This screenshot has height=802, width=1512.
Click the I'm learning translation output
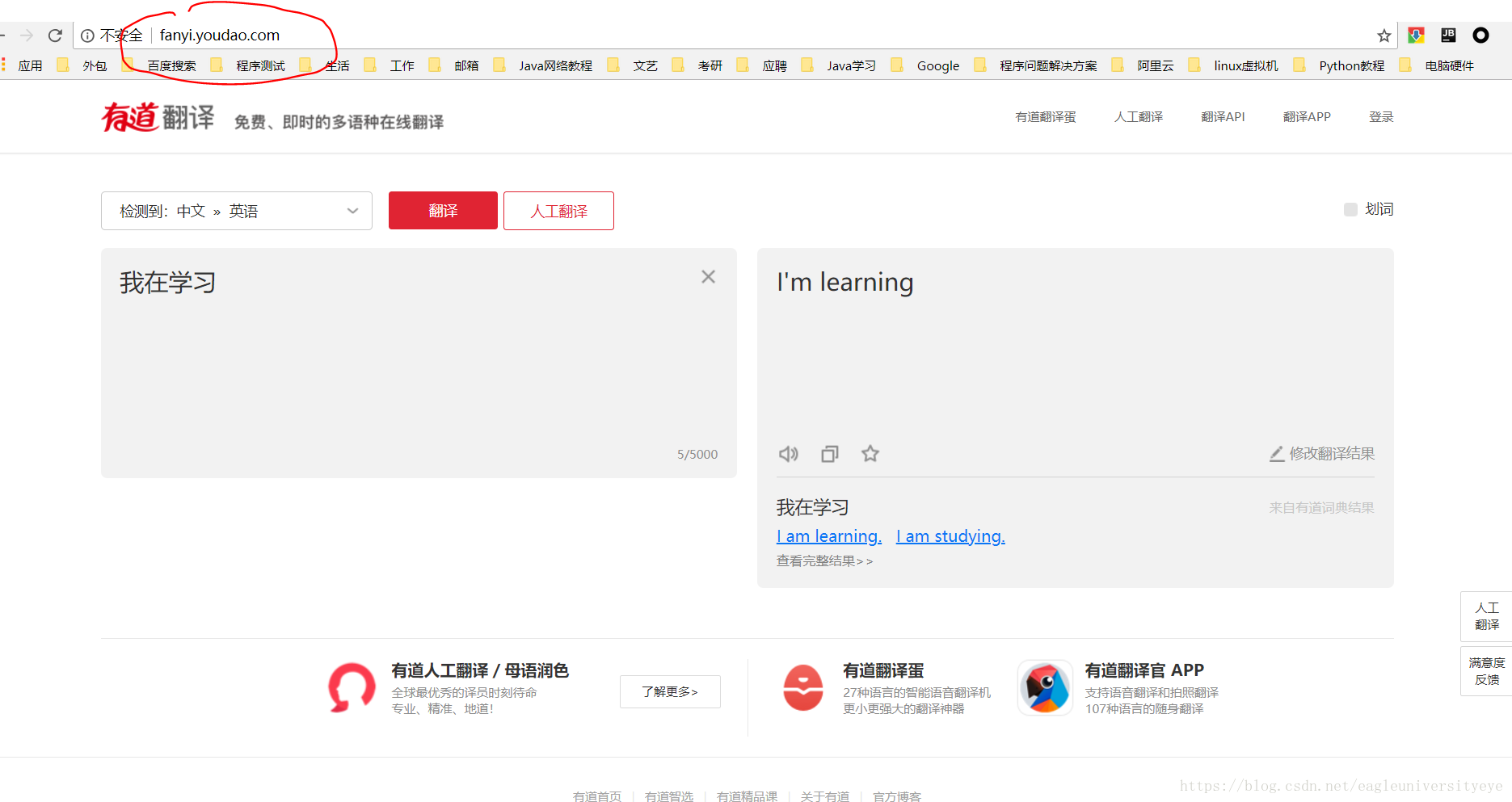[845, 283]
